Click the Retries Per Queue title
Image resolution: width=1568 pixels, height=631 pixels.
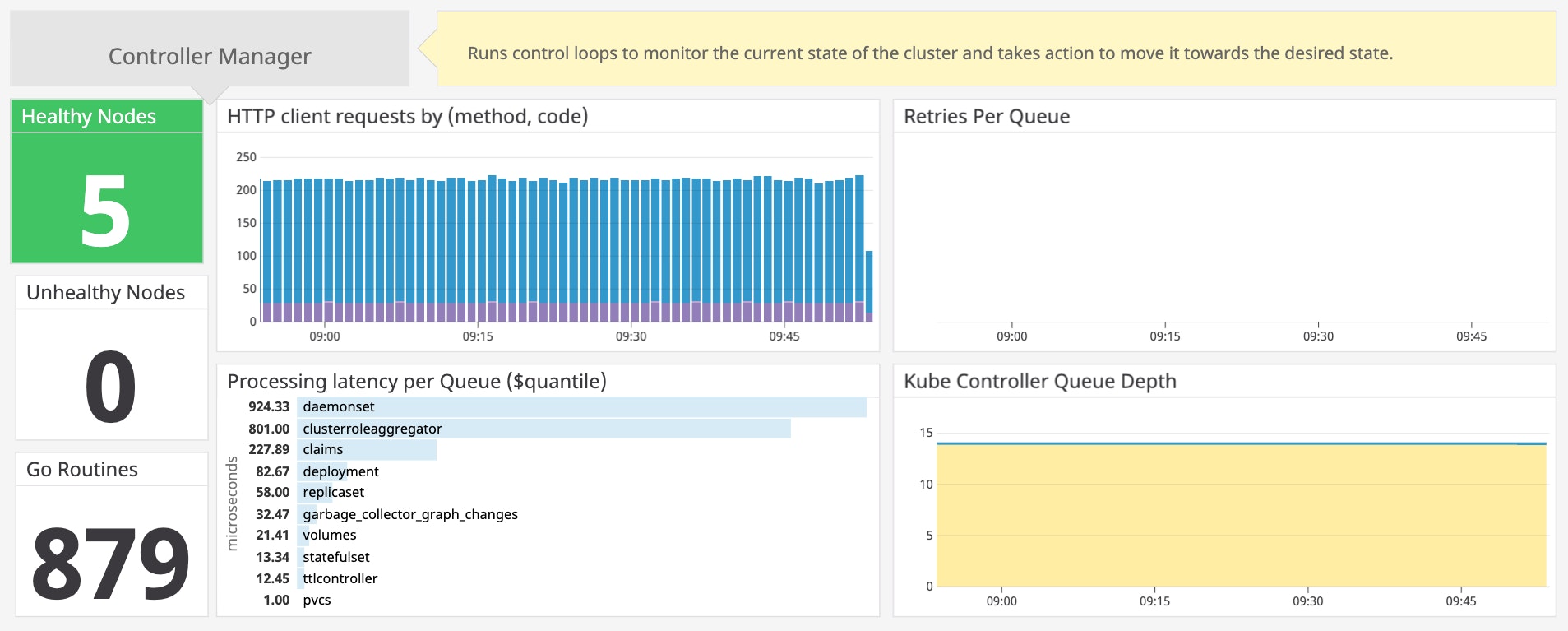[986, 117]
